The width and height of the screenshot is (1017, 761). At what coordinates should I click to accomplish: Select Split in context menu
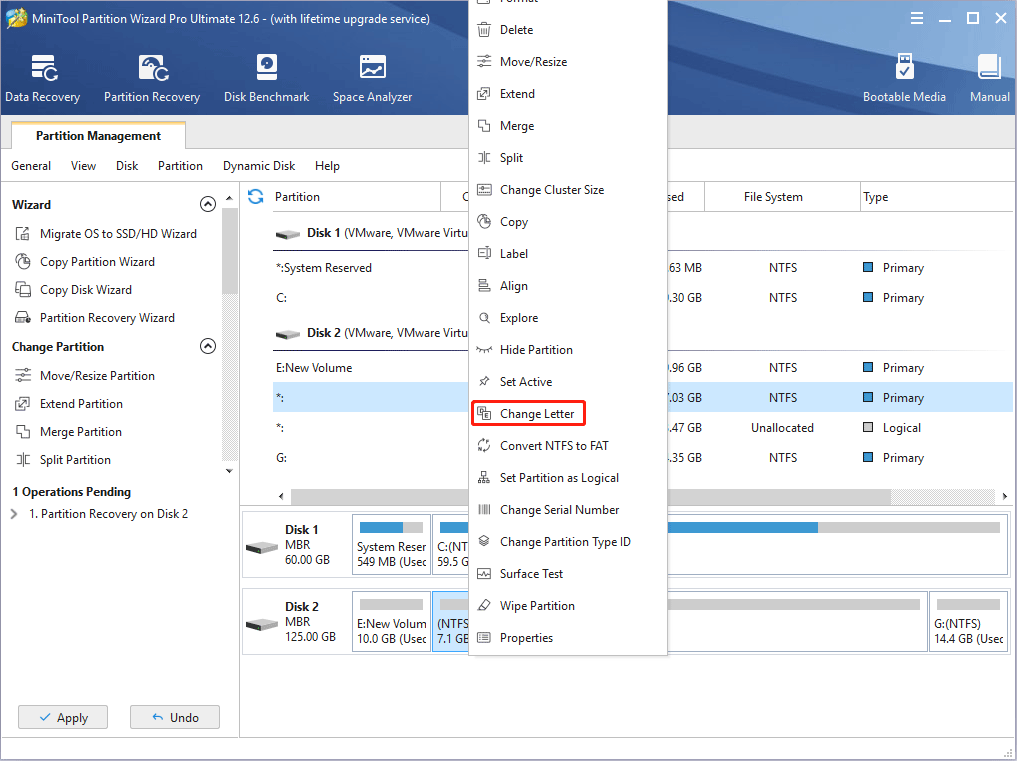pyautogui.click(x=568, y=158)
